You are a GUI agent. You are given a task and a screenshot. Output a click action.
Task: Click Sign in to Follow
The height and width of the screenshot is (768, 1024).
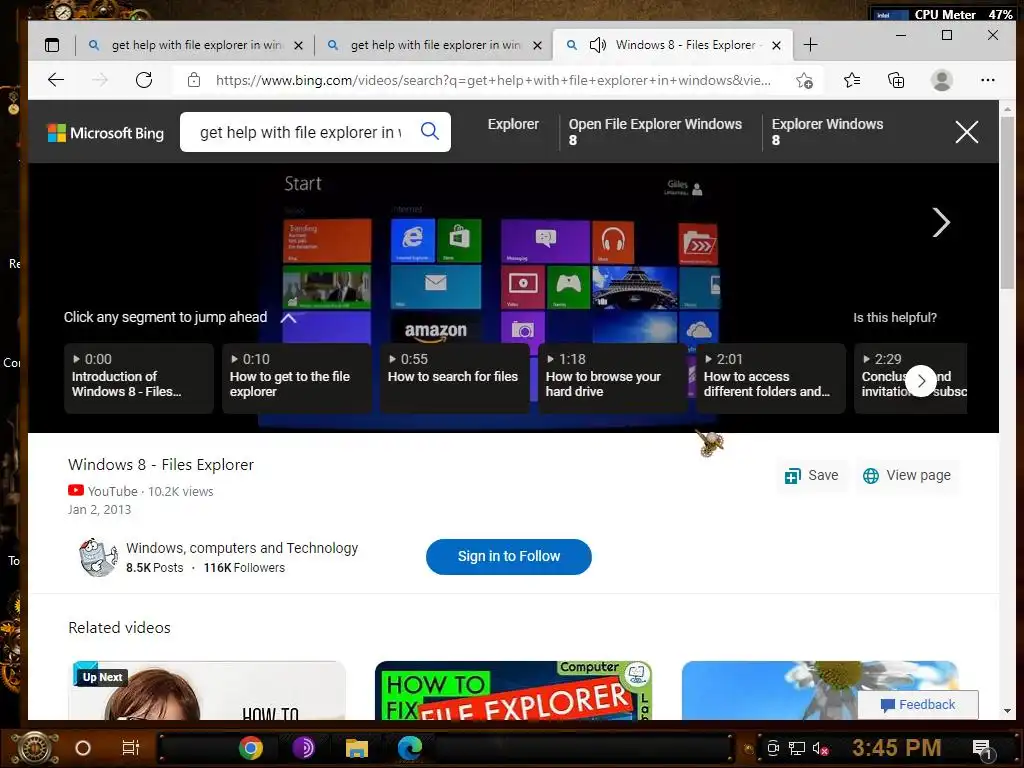(509, 556)
